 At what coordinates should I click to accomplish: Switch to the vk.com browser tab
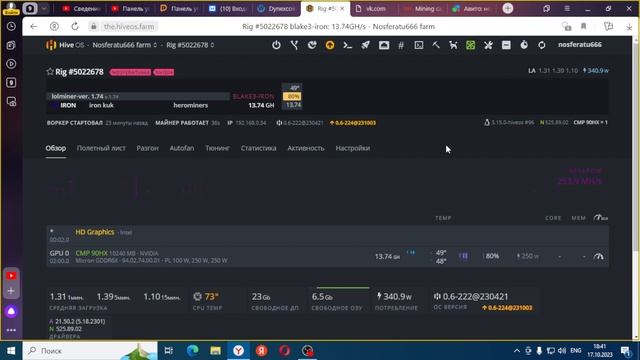(376, 9)
